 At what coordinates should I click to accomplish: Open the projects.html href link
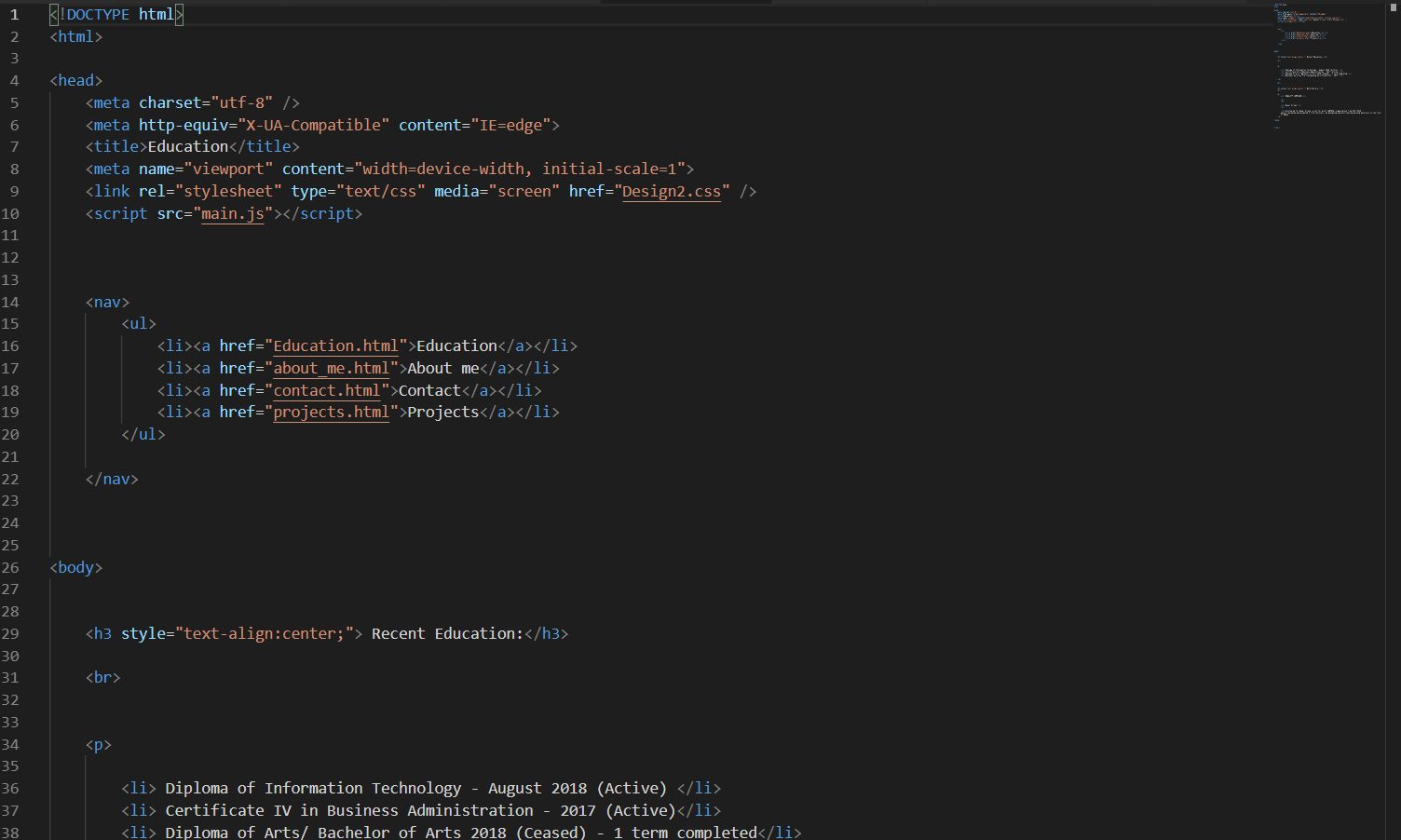(332, 413)
